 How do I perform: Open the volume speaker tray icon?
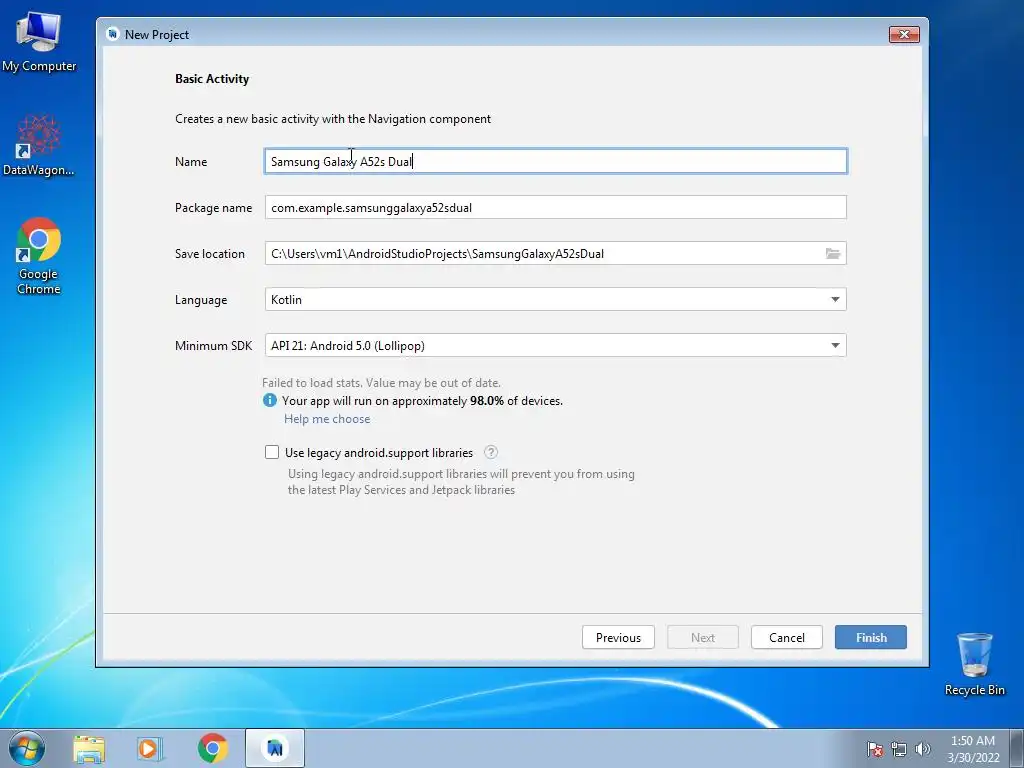923,749
